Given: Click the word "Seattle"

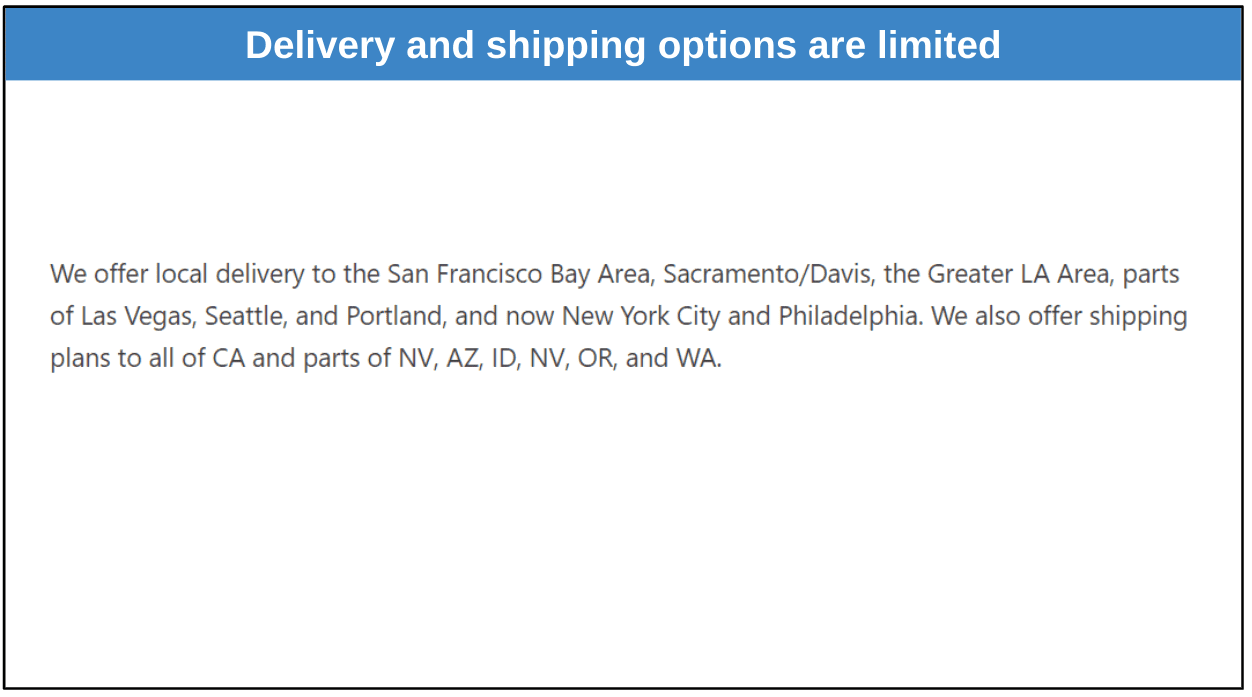Looking at the screenshot, I should tap(246, 316).
